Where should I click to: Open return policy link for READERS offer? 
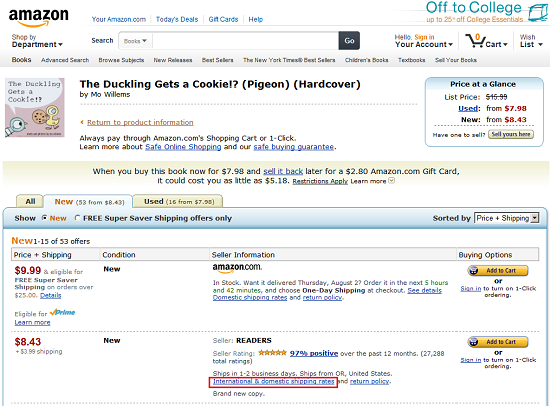pyautogui.click(x=370, y=381)
